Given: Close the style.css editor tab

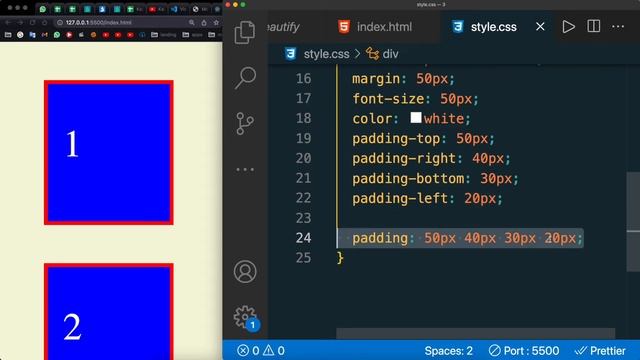Looking at the screenshot, I should coord(540,27).
